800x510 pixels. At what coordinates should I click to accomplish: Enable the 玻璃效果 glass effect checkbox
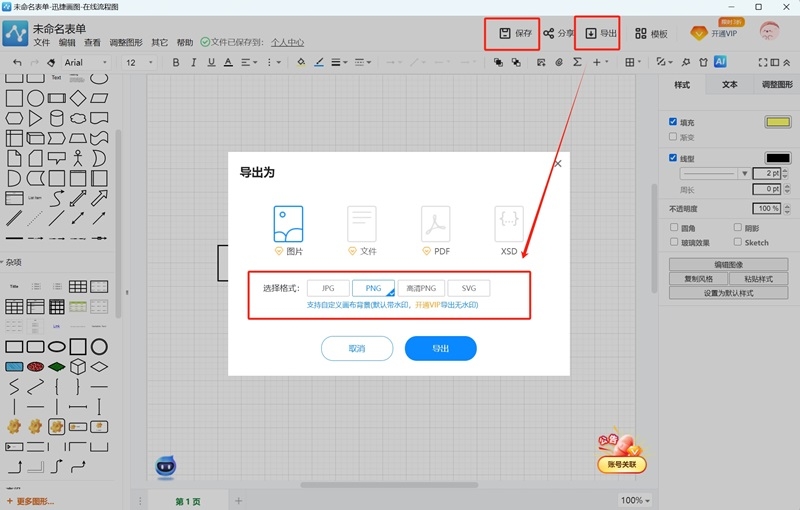click(x=674, y=242)
